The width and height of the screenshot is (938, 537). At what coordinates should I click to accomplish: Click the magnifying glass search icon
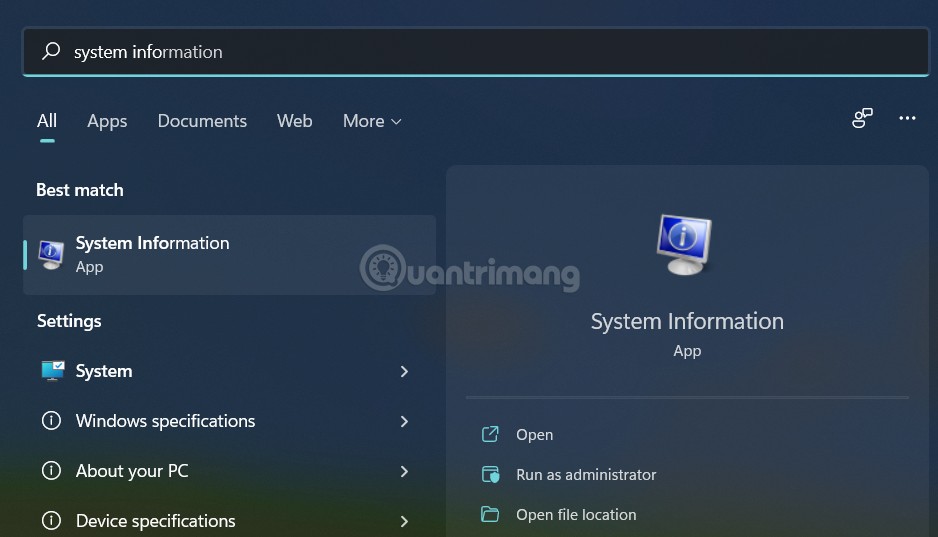point(51,51)
